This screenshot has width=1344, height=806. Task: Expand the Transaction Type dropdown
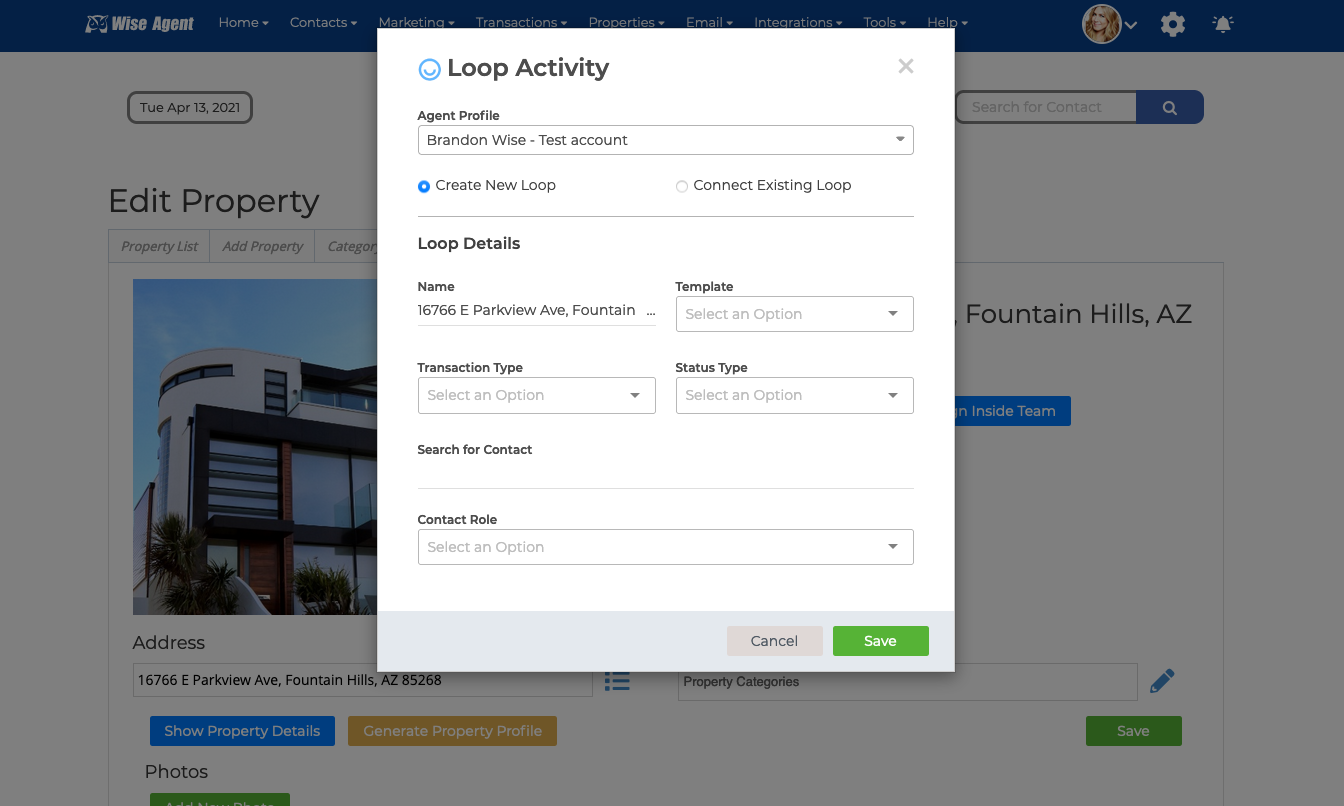(x=536, y=395)
